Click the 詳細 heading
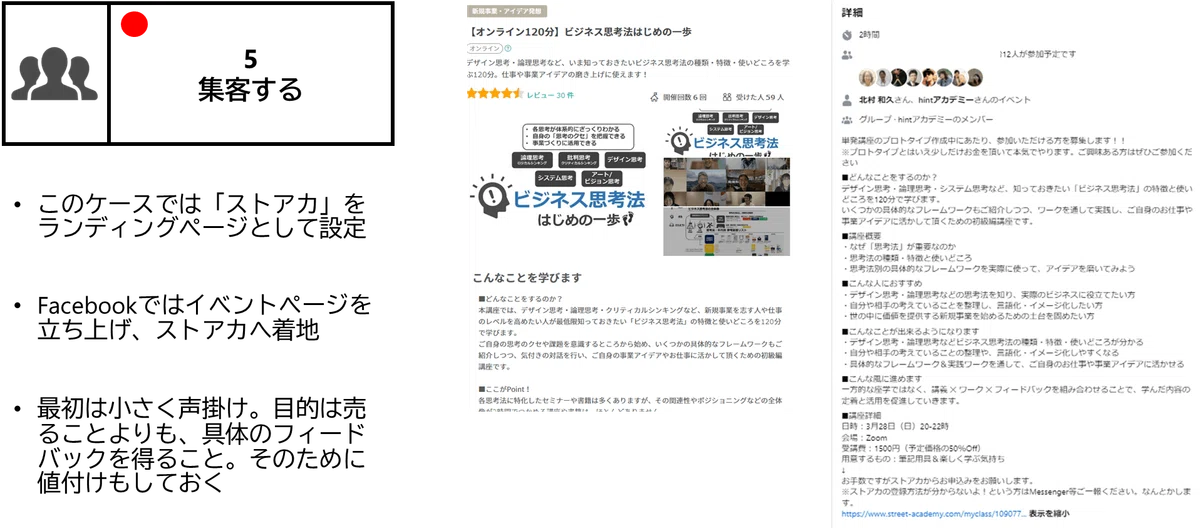 coord(852,12)
